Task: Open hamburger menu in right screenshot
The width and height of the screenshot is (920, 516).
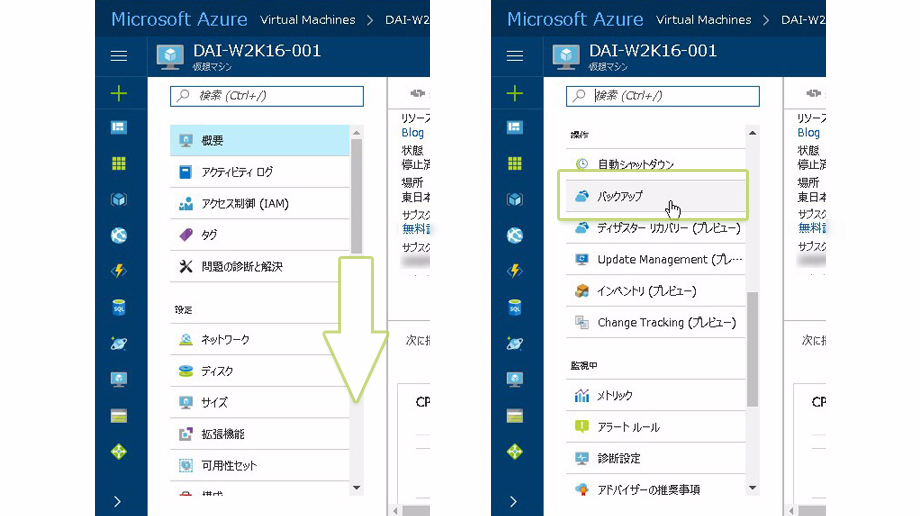Action: tap(515, 56)
